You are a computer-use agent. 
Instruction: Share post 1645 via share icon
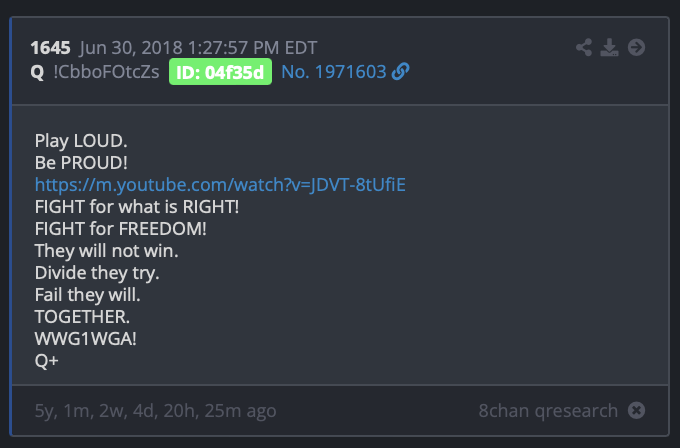tap(584, 47)
